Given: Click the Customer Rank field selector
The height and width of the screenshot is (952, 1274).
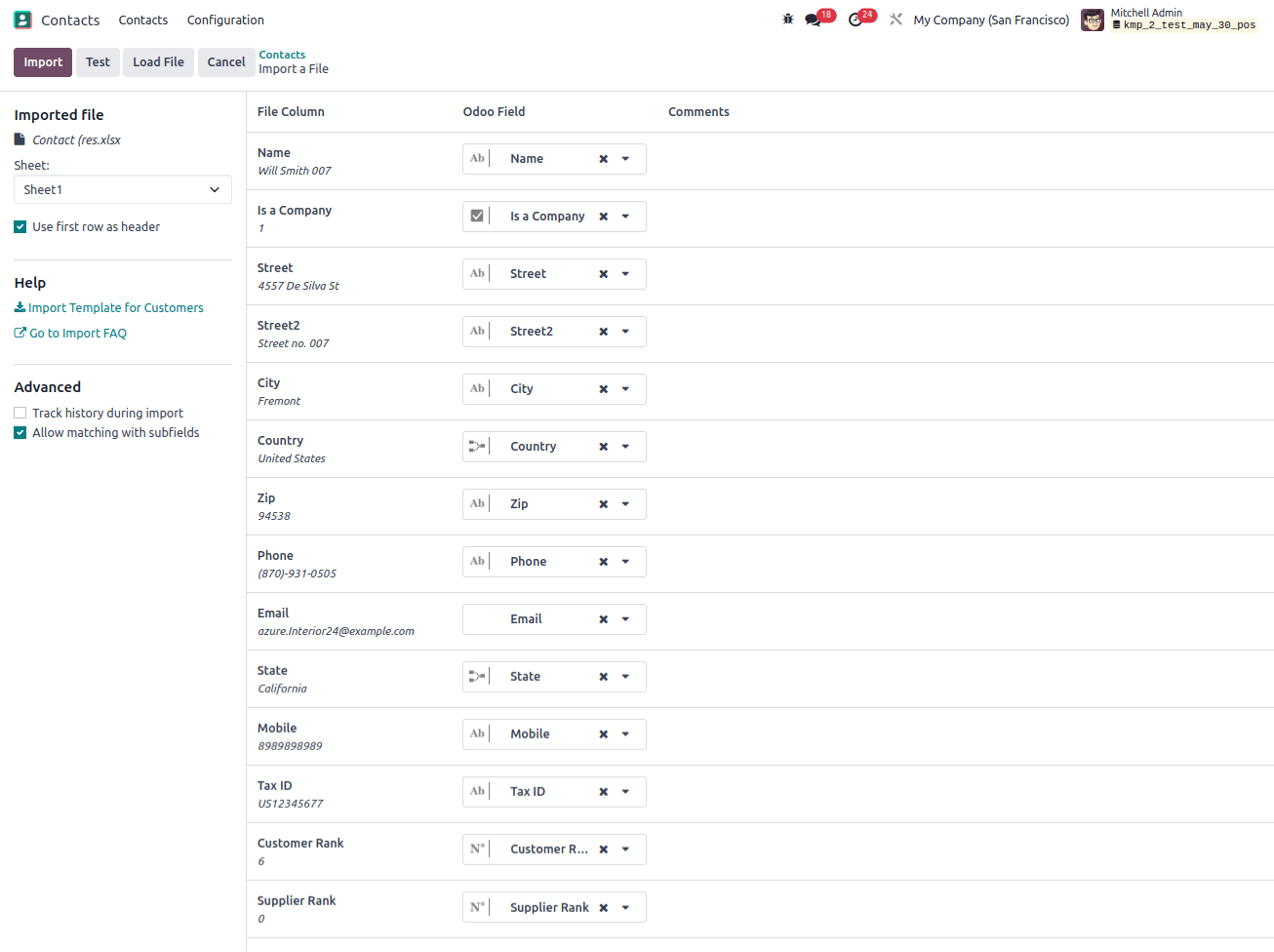Looking at the screenshot, I should pyautogui.click(x=554, y=850).
